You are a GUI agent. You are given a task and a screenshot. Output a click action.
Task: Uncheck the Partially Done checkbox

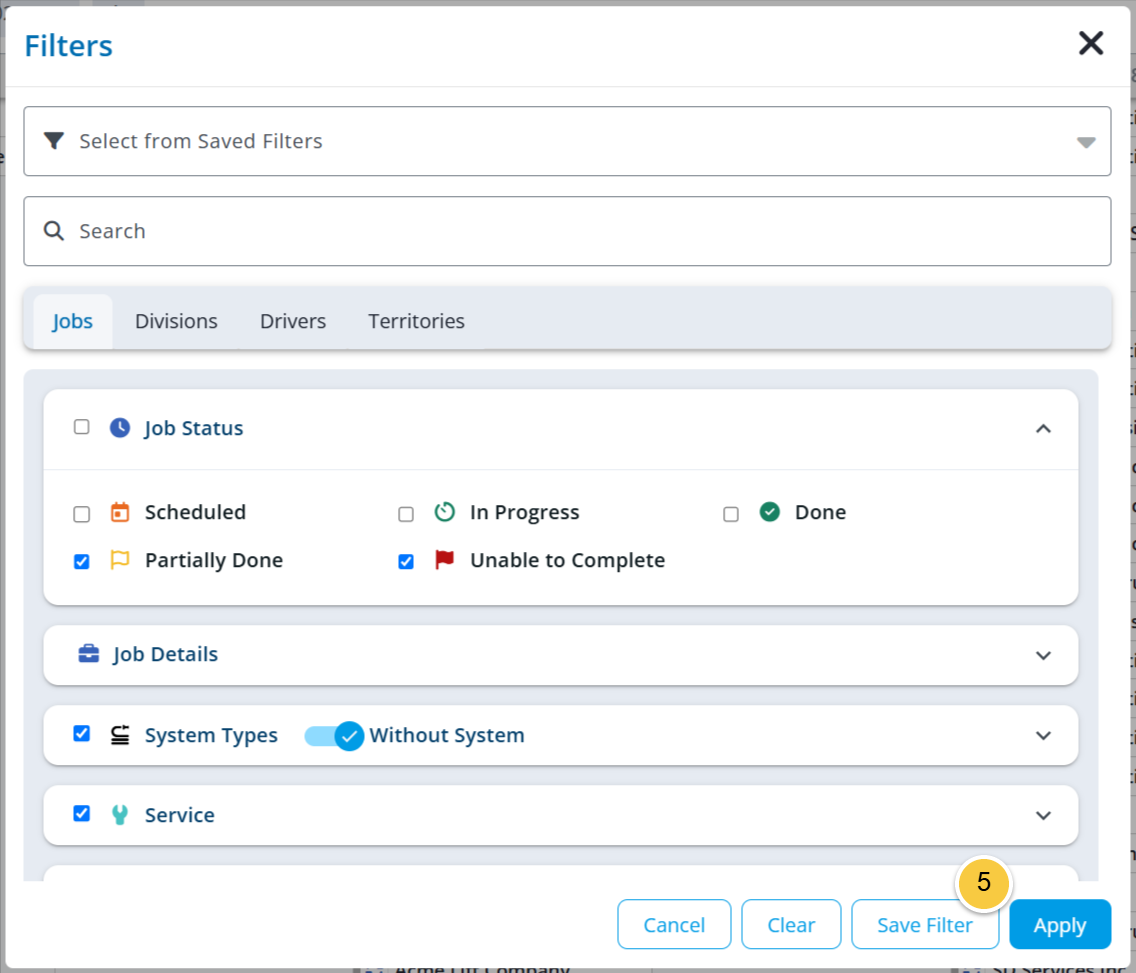point(82,561)
